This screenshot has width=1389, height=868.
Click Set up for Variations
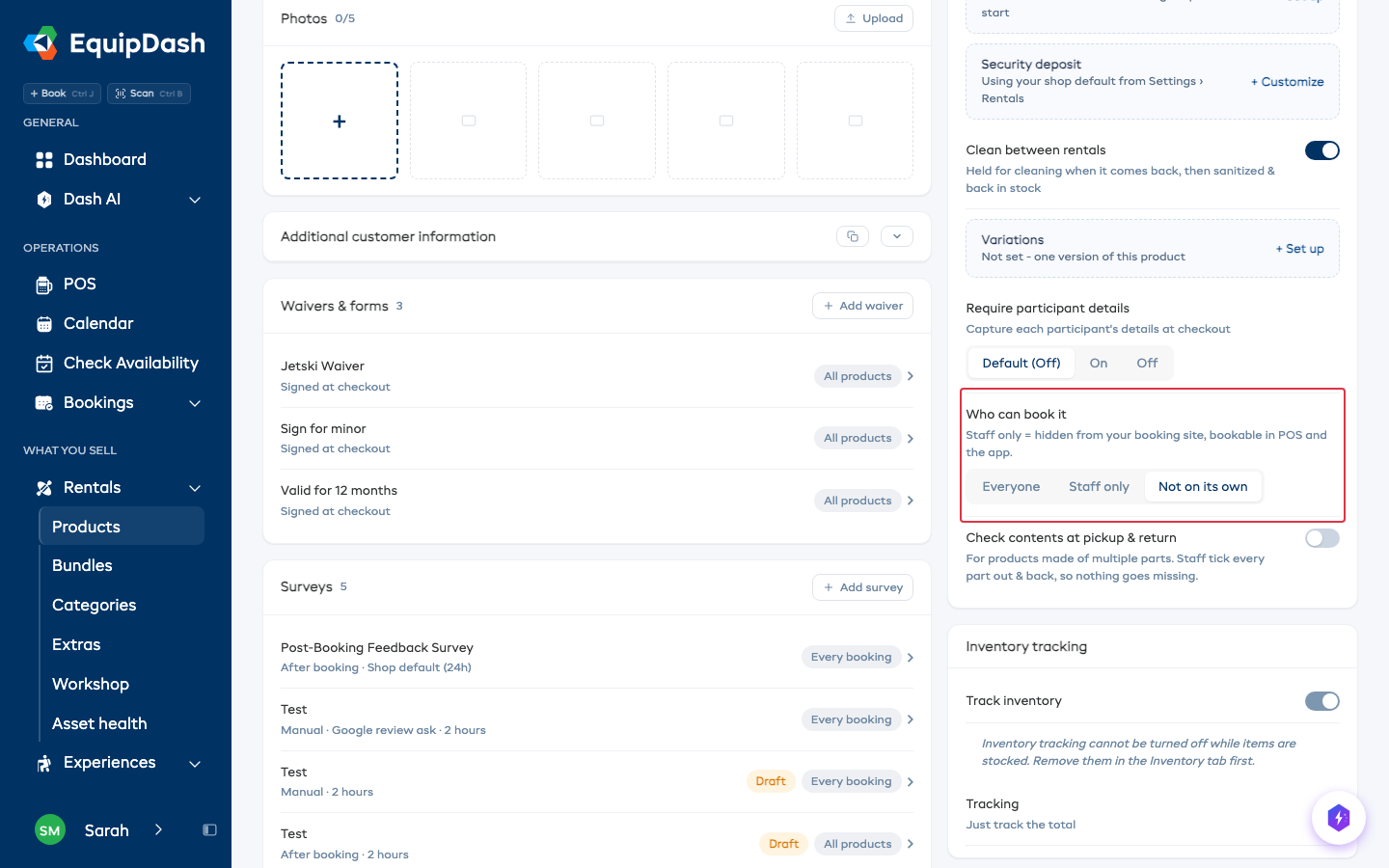1300,249
